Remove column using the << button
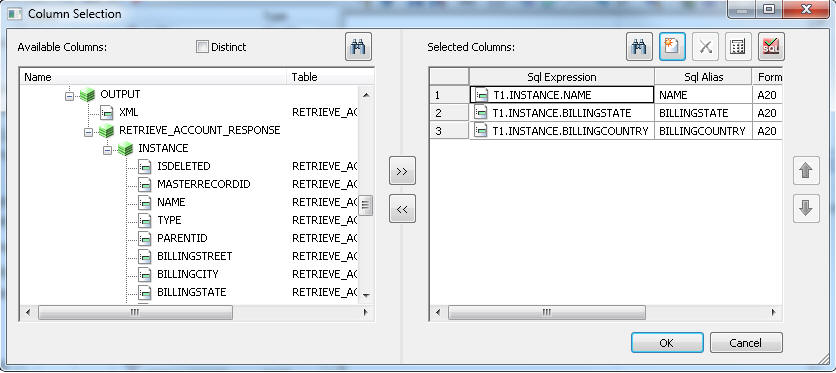This screenshot has height=373, width=836. [x=402, y=209]
